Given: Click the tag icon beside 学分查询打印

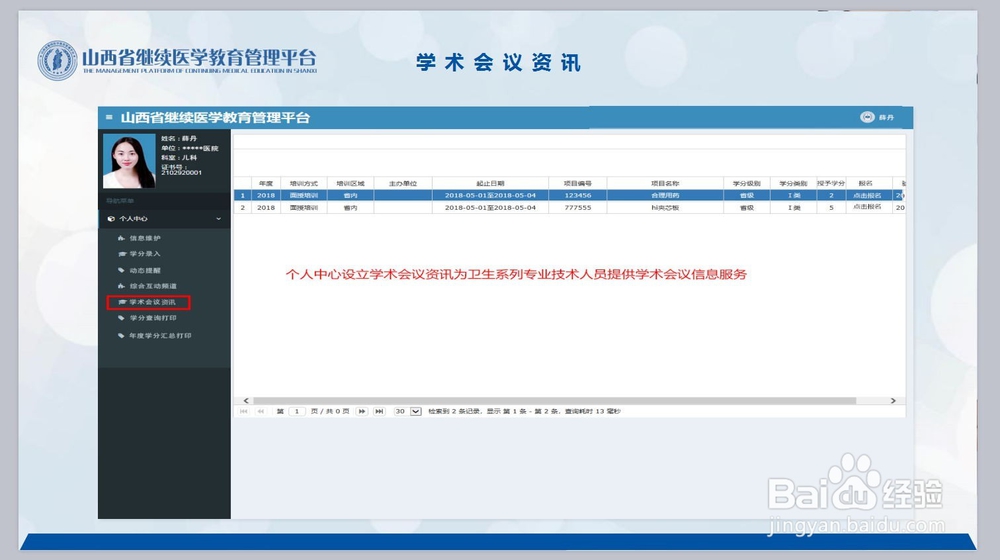Looking at the screenshot, I should (x=121, y=318).
